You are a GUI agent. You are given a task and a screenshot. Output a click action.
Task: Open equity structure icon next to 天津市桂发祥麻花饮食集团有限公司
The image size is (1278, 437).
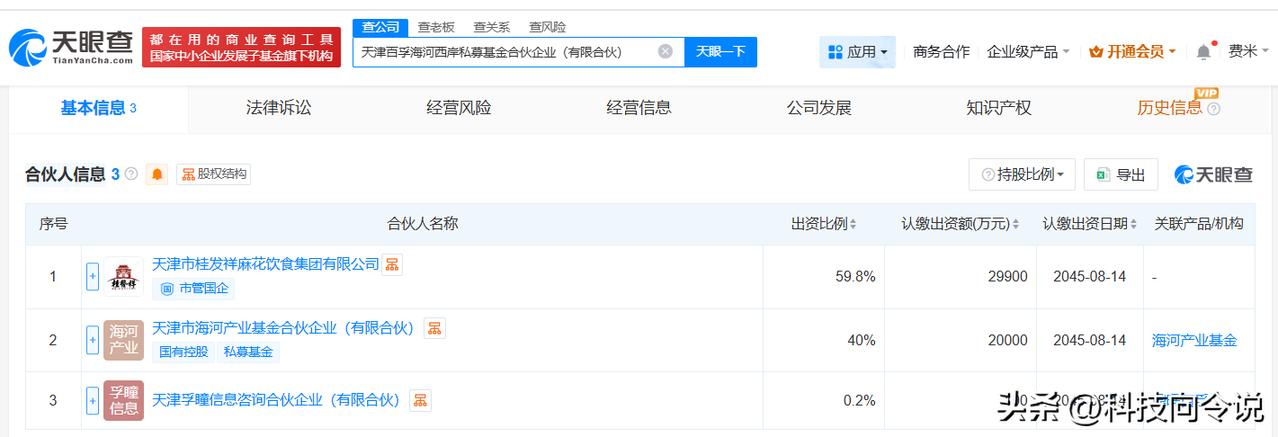(x=393, y=264)
